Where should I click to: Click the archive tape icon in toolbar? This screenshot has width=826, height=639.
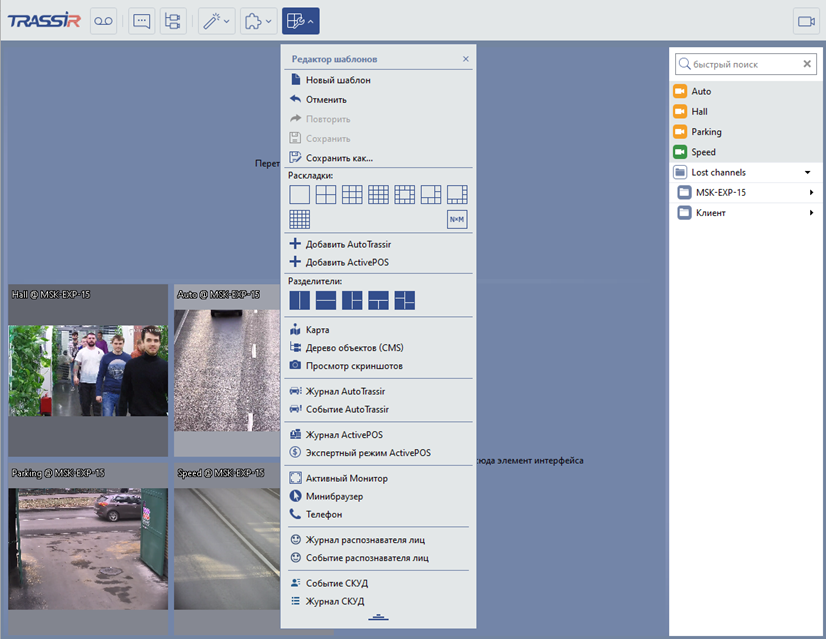point(104,20)
